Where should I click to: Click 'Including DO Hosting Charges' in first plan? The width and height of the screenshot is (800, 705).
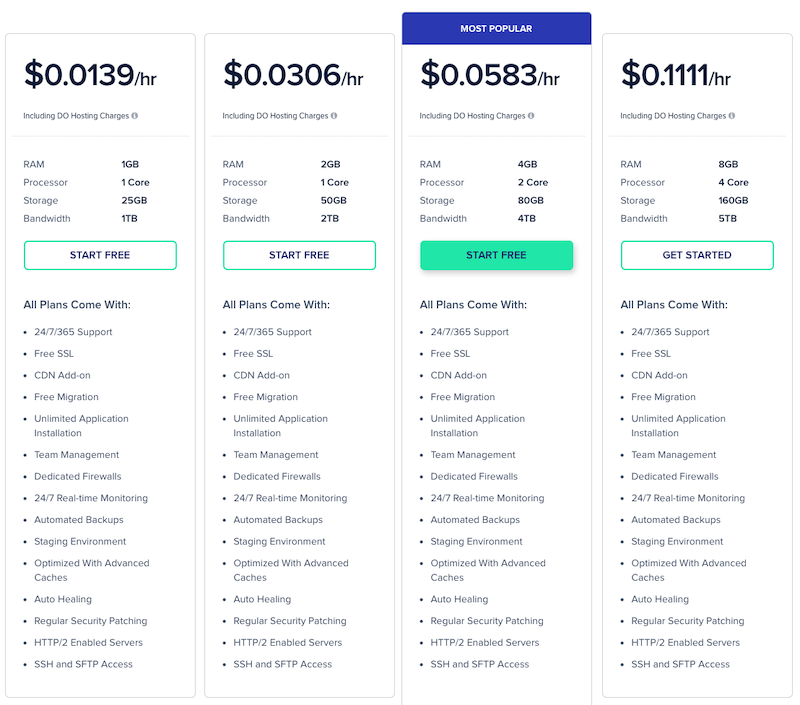click(76, 116)
